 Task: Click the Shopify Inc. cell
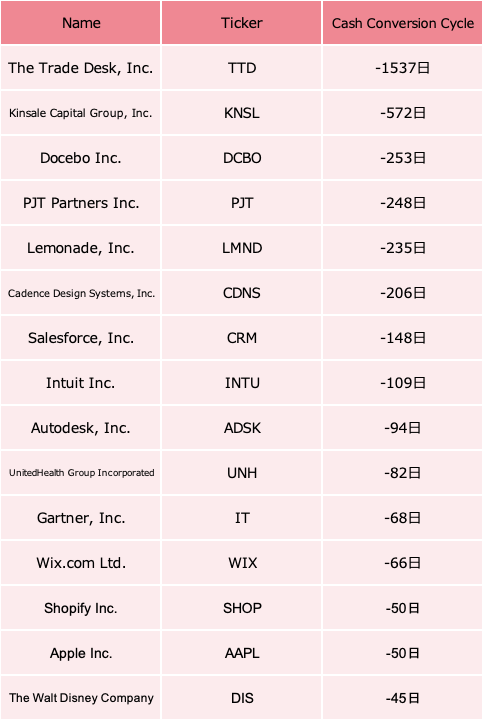coord(81,608)
